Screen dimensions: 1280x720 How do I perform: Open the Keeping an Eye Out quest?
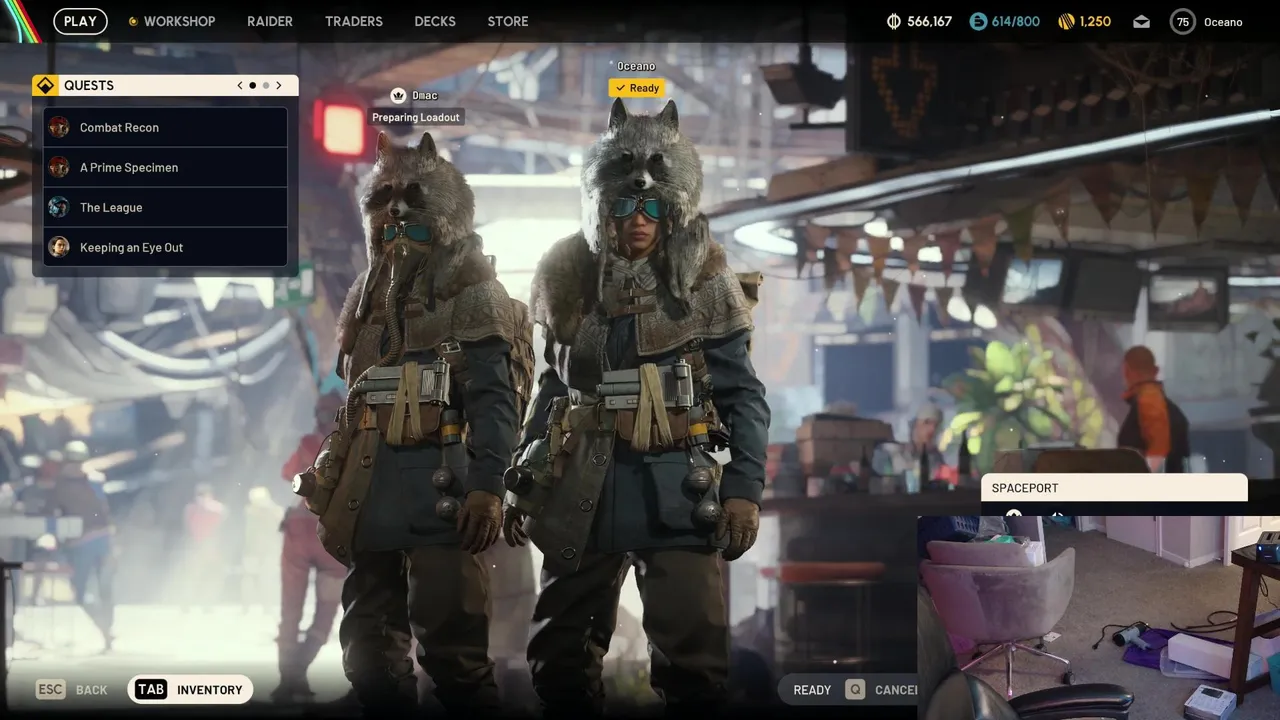(x=165, y=247)
